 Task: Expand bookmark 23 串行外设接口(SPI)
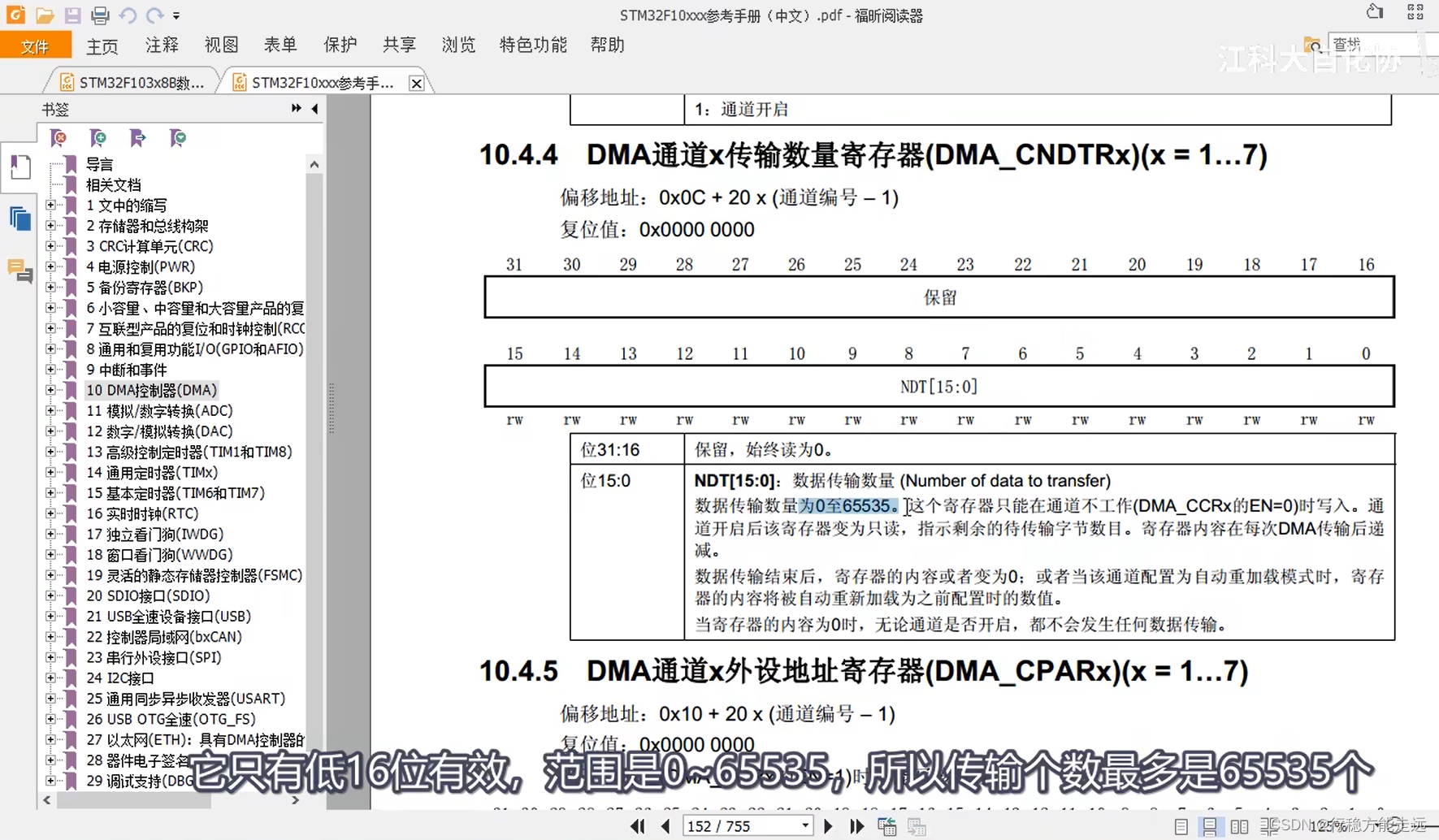pos(50,657)
